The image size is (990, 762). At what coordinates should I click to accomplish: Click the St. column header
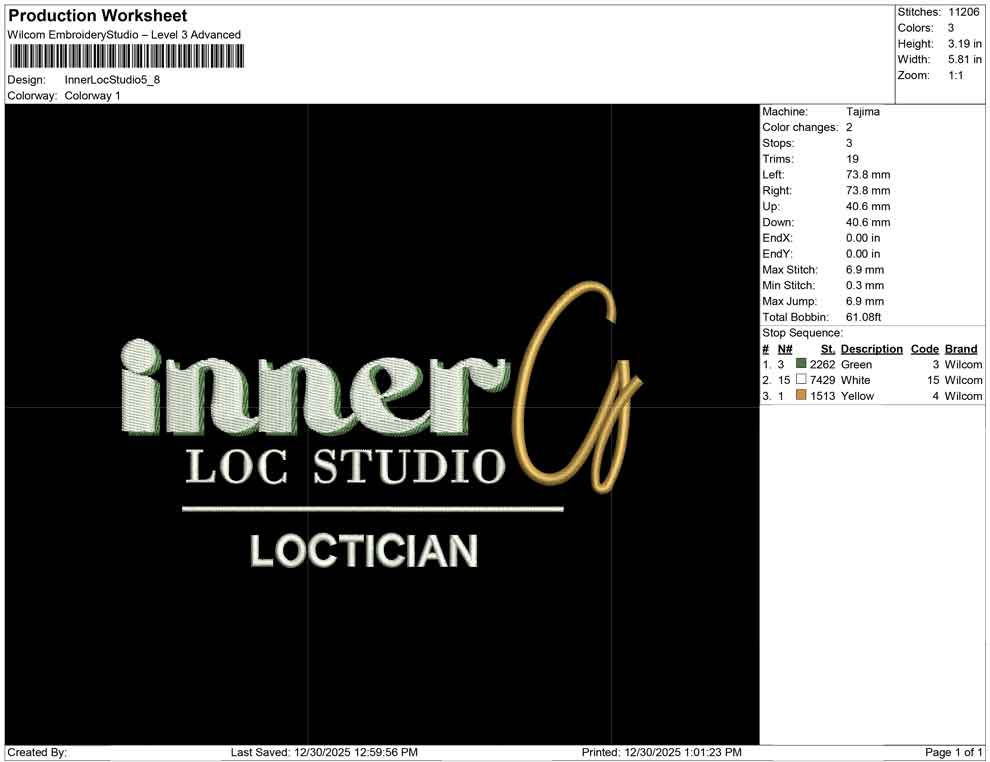coord(827,348)
